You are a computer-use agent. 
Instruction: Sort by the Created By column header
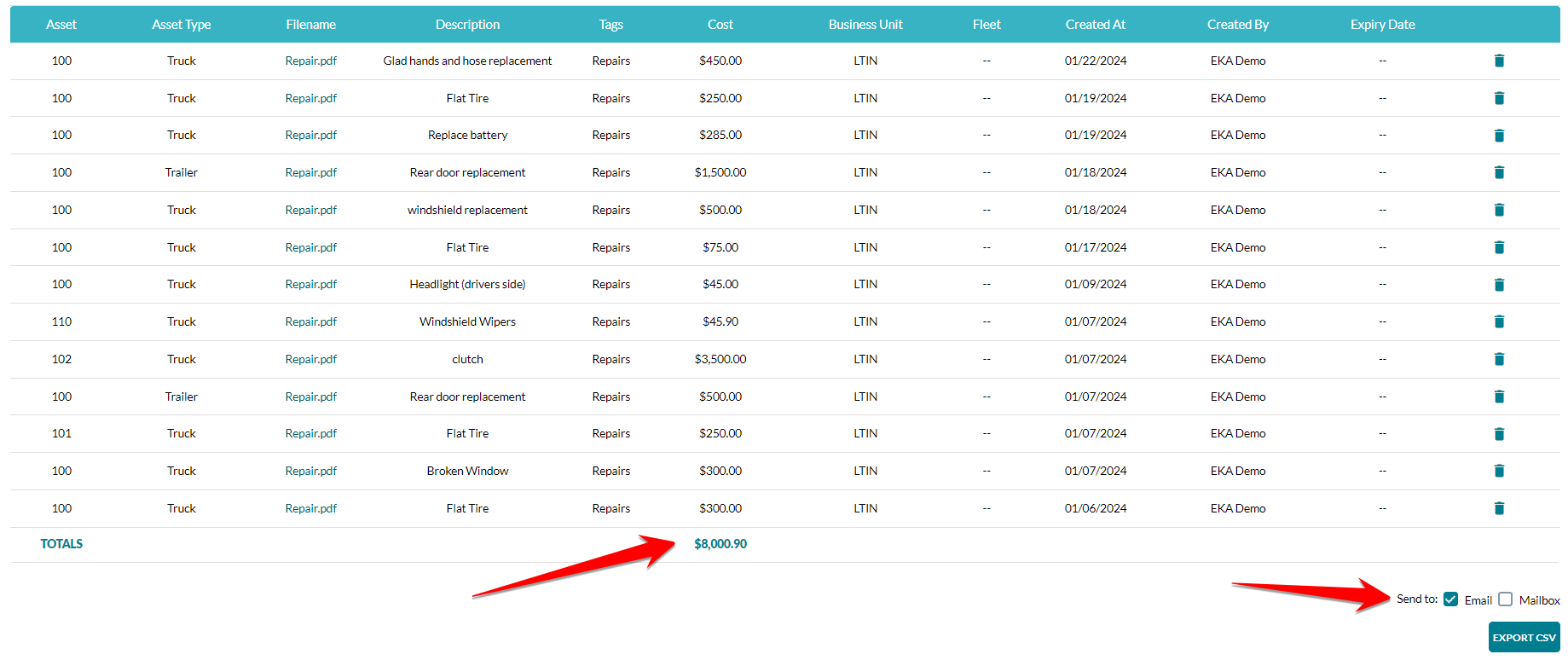(1238, 25)
